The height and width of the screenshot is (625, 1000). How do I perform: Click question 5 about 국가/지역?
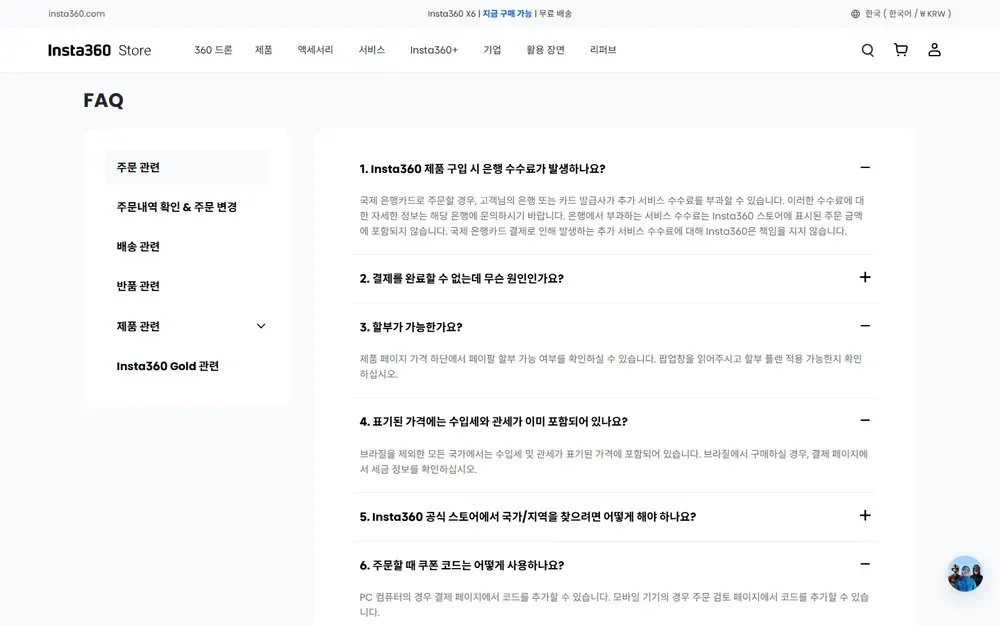527,517
